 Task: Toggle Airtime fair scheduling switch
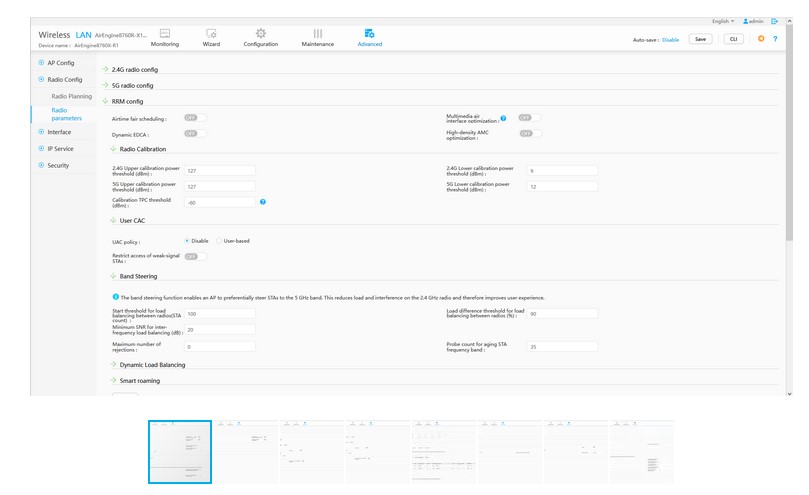pyautogui.click(x=194, y=118)
